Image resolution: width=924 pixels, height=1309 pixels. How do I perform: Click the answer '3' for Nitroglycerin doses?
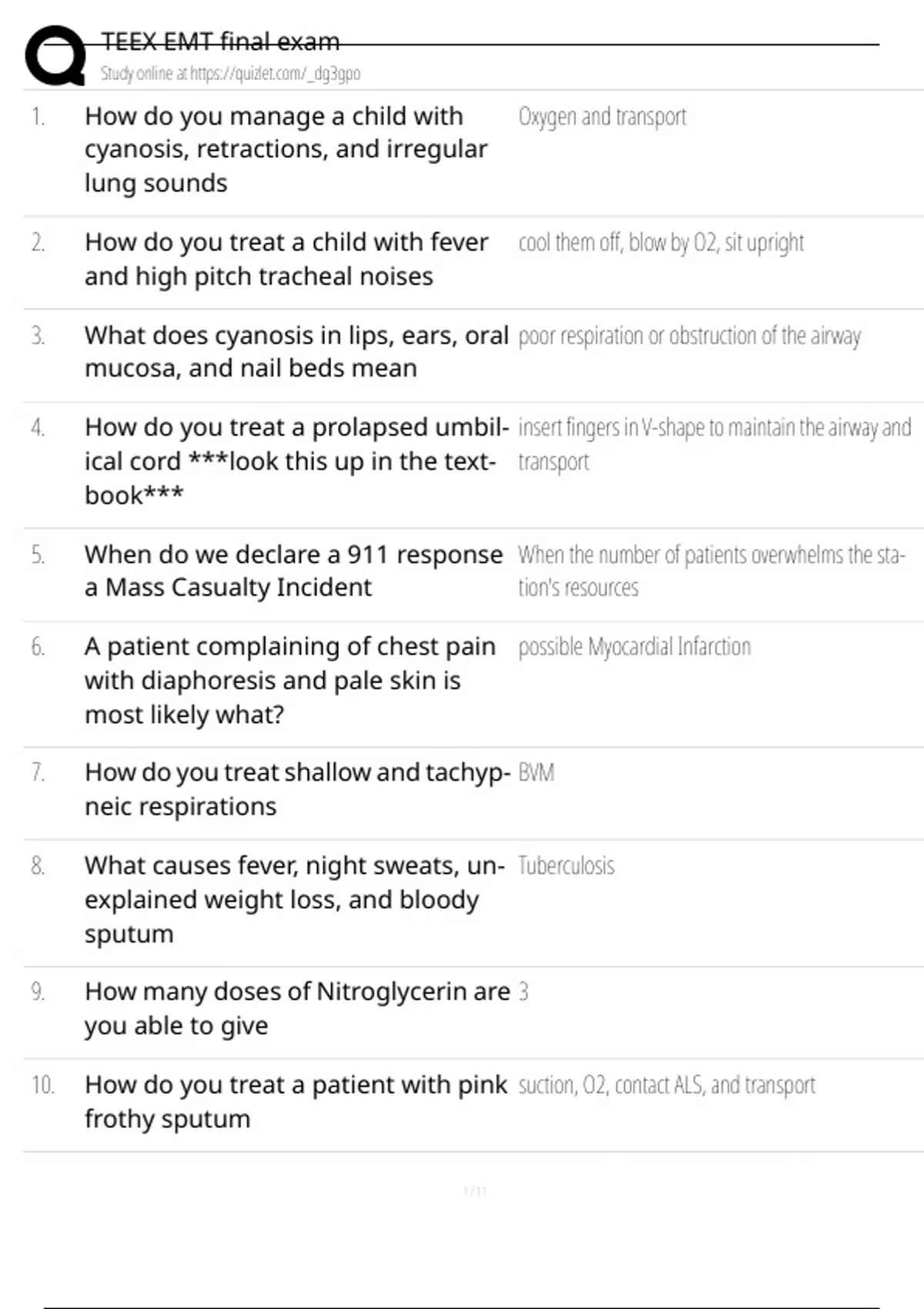pos(524,992)
